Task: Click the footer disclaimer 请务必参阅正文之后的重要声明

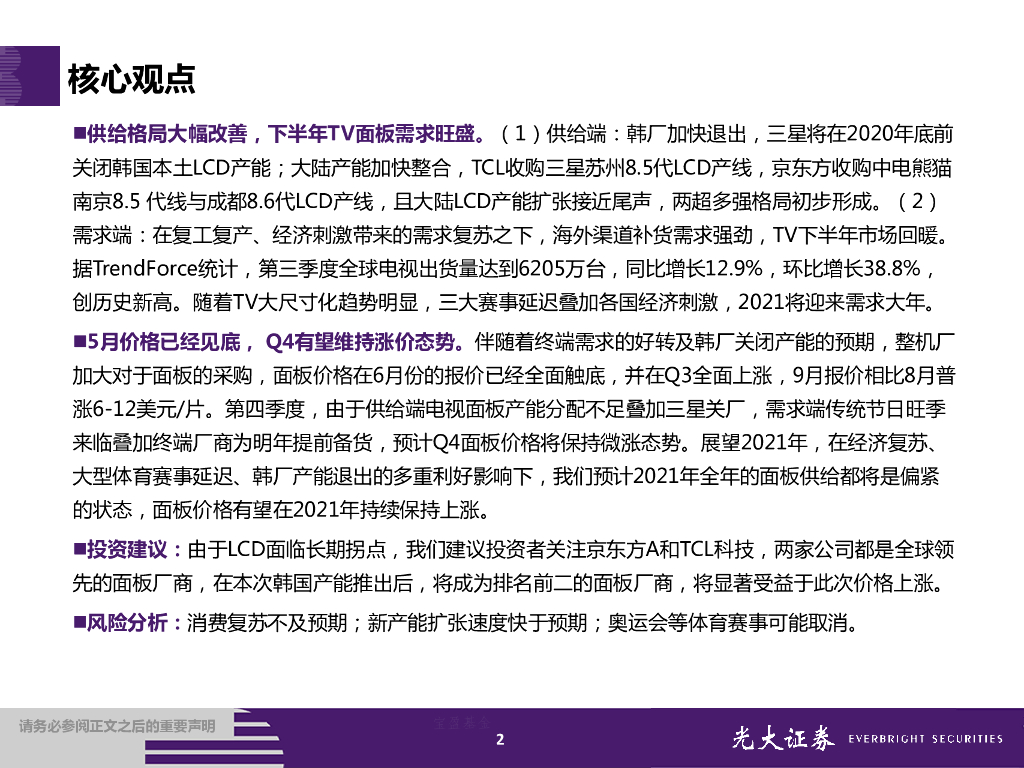Action: tap(117, 726)
